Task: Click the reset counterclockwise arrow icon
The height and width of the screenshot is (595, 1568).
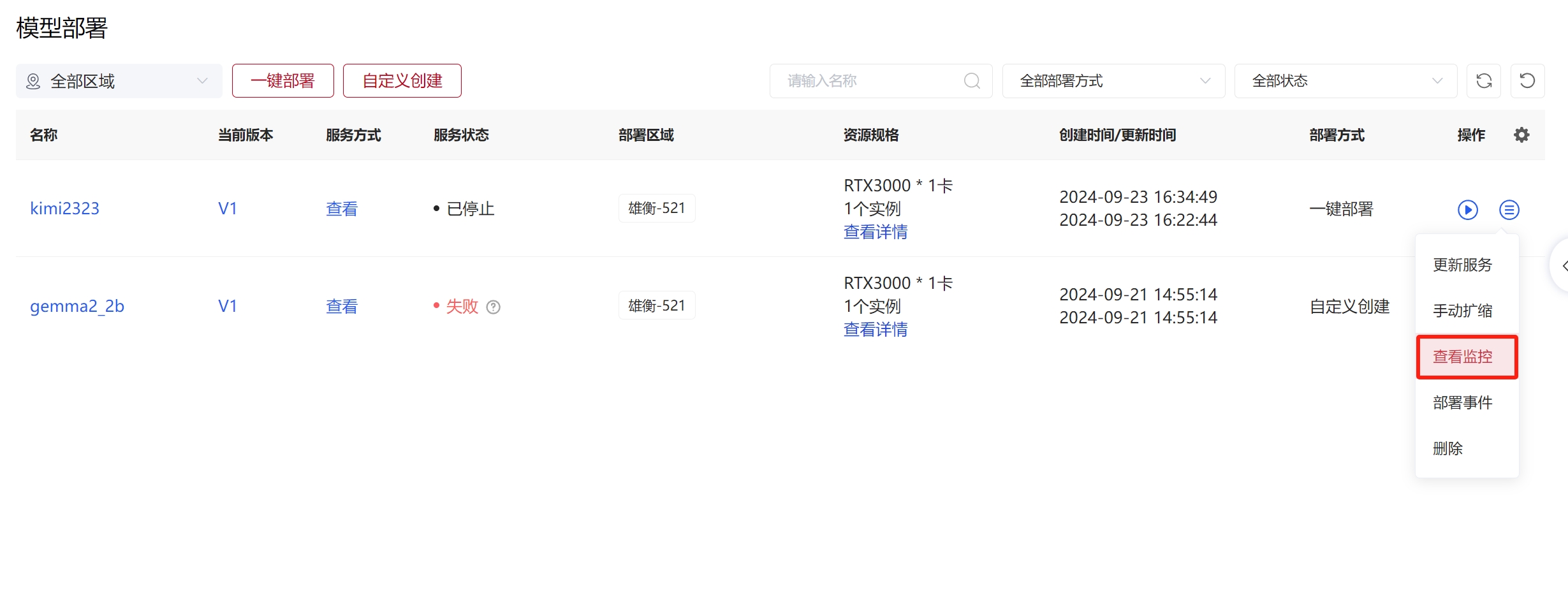Action: [x=1527, y=81]
